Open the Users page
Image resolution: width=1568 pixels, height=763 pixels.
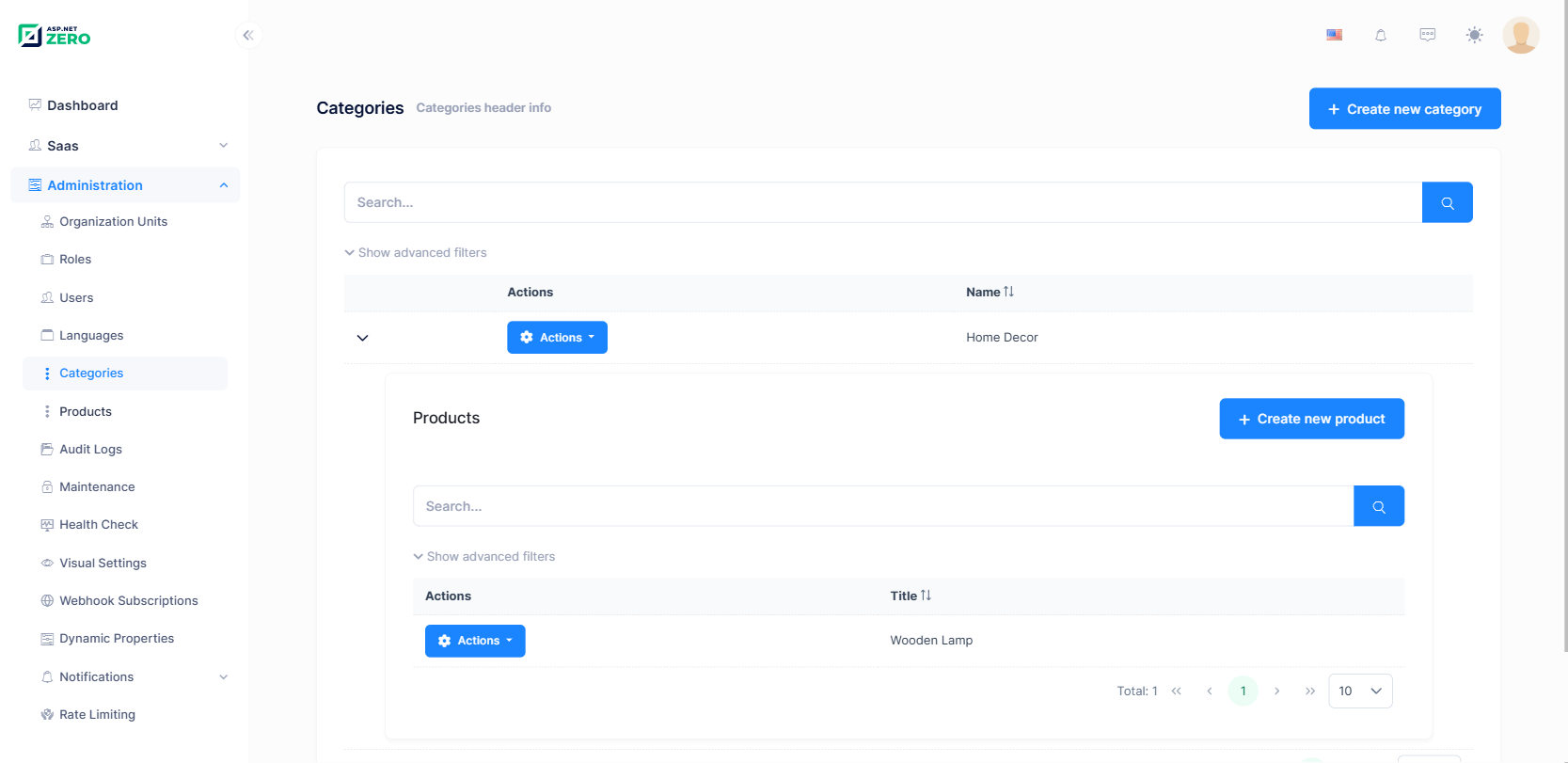pyautogui.click(x=76, y=298)
